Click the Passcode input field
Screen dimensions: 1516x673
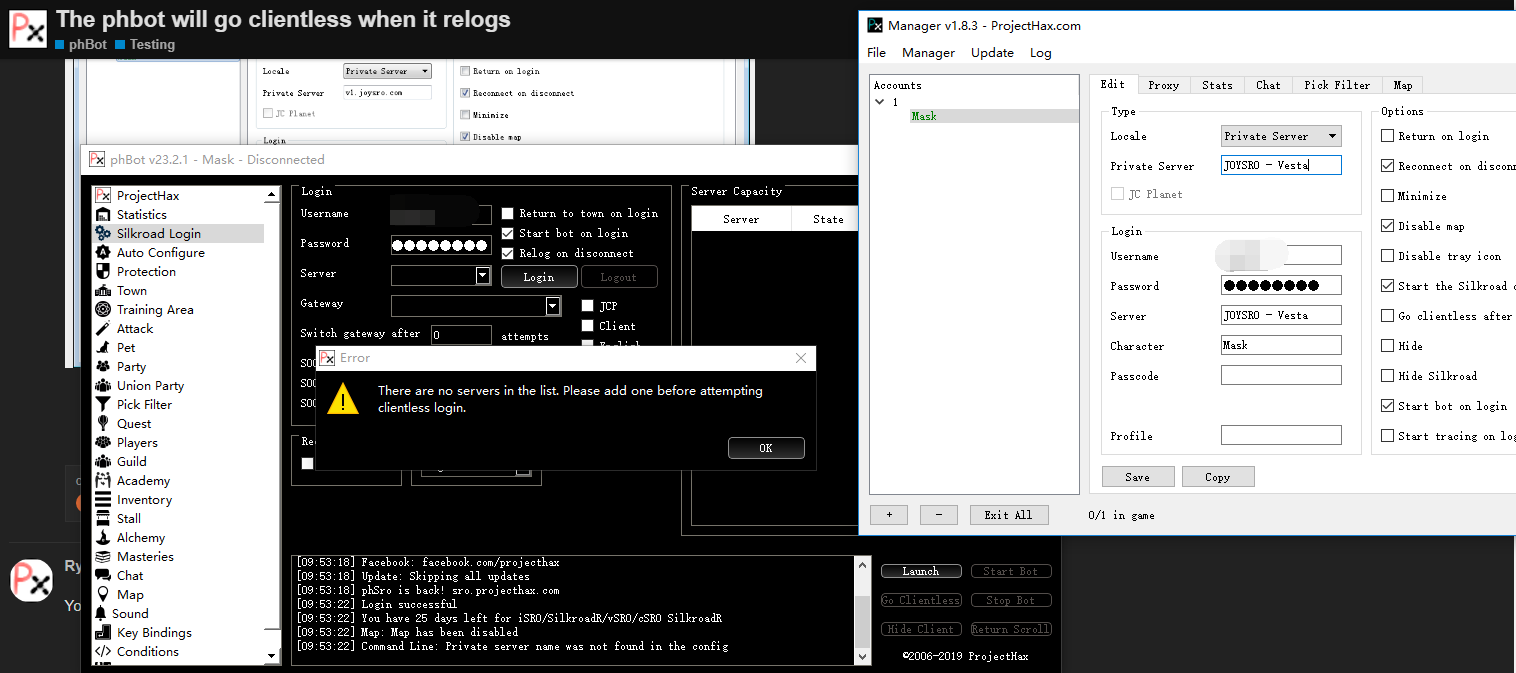(1280, 376)
